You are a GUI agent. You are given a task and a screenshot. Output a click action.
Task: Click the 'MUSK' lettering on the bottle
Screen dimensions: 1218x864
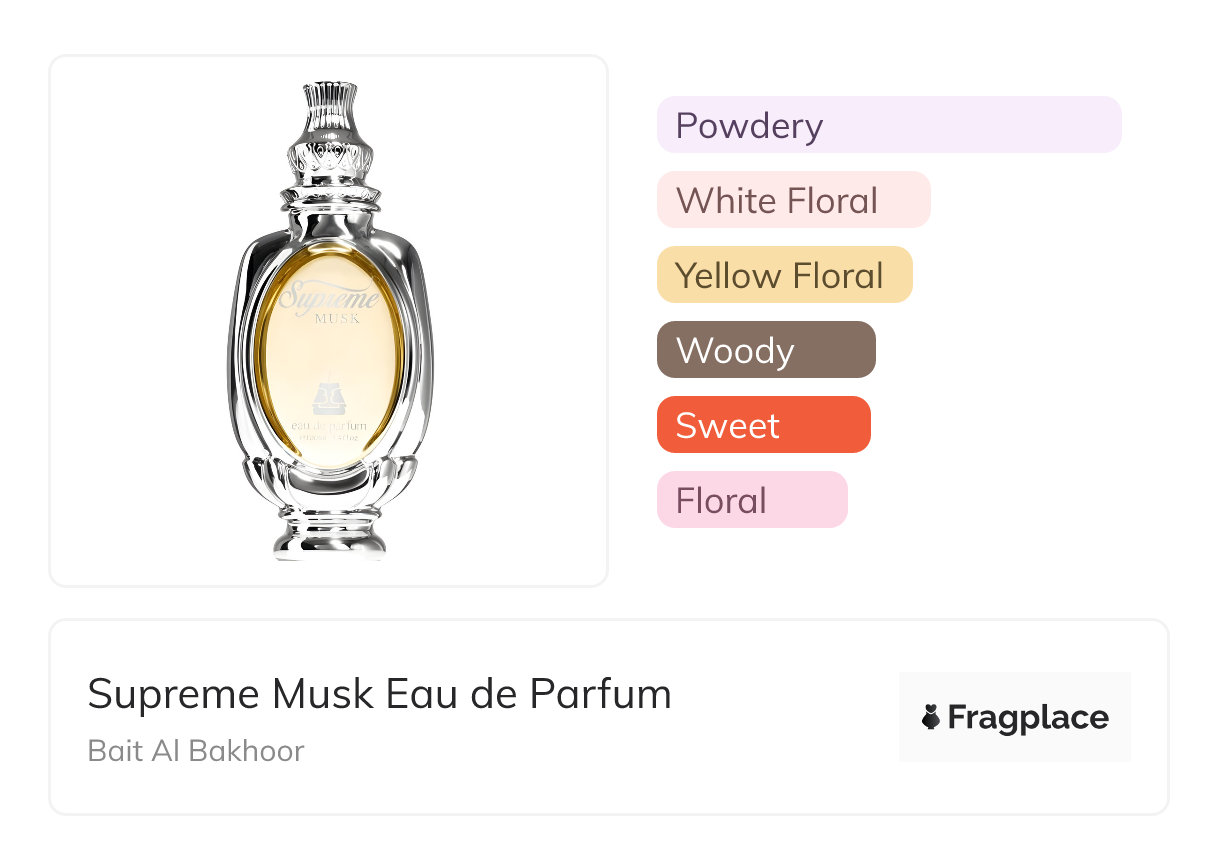coord(330,319)
